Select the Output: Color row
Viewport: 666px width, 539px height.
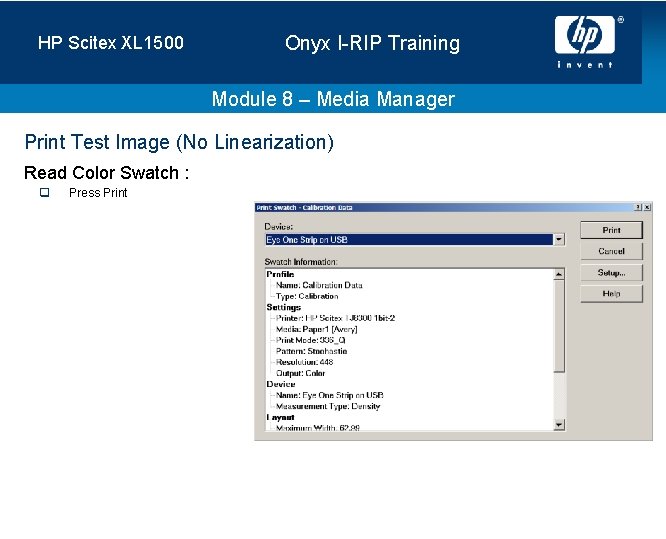301,373
